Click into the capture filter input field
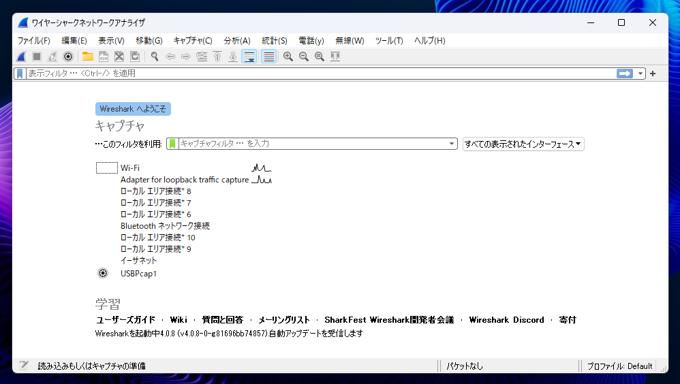This screenshot has height=384, width=680. pyautogui.click(x=312, y=144)
